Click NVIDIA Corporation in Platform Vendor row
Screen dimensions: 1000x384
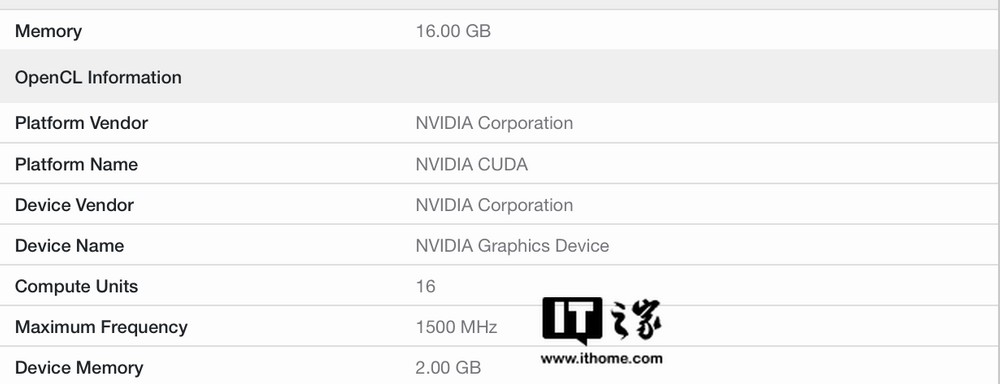pyautogui.click(x=494, y=123)
